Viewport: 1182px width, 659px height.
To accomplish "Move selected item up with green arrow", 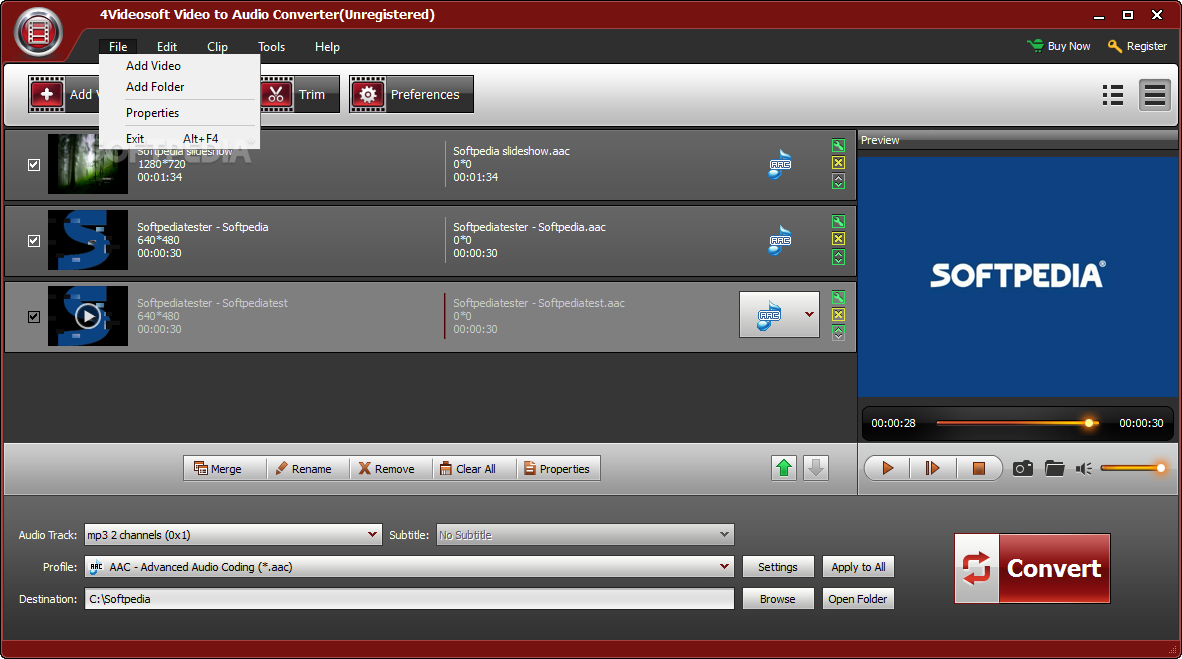I will (784, 468).
